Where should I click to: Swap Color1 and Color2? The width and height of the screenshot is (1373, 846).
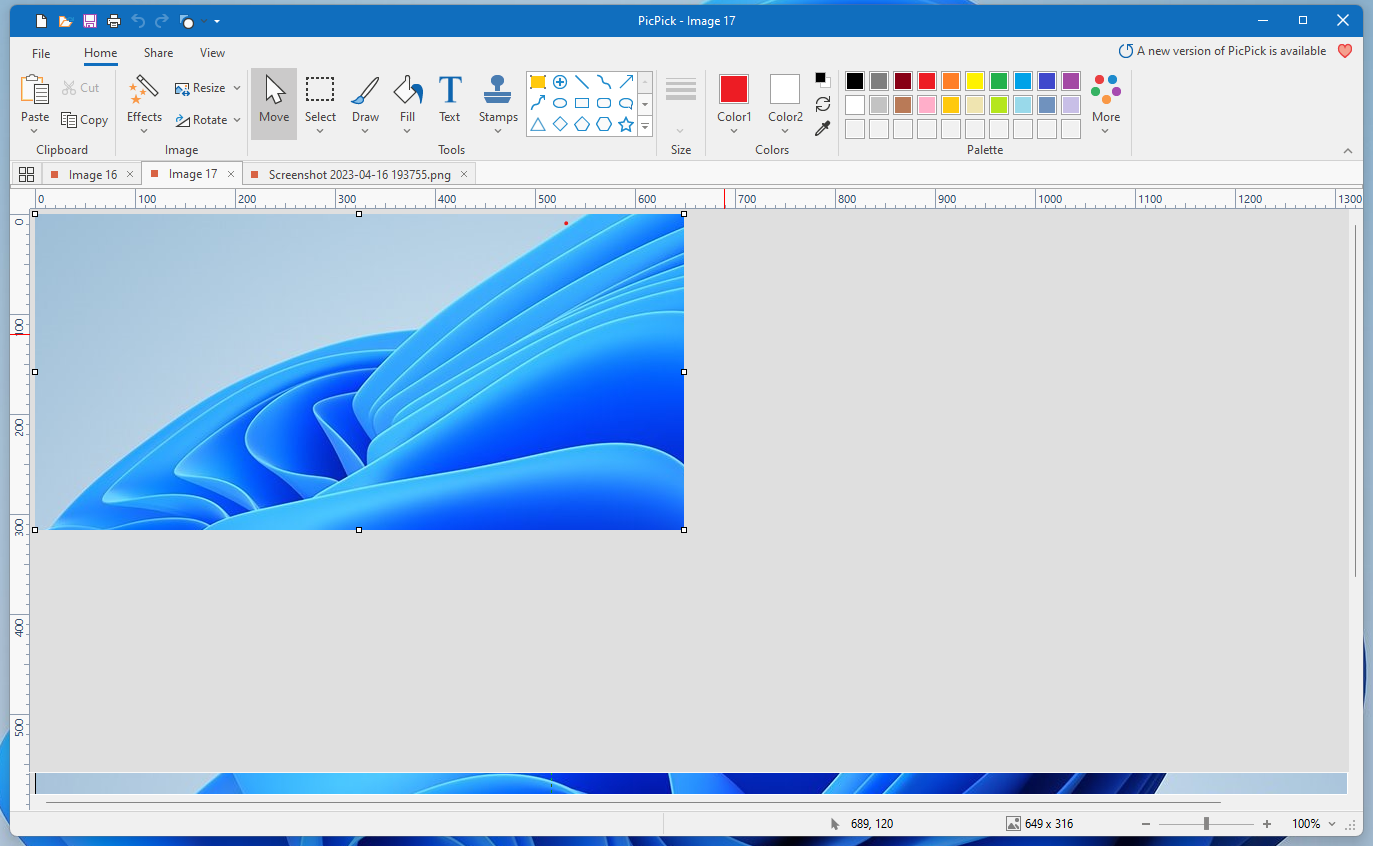(823, 104)
